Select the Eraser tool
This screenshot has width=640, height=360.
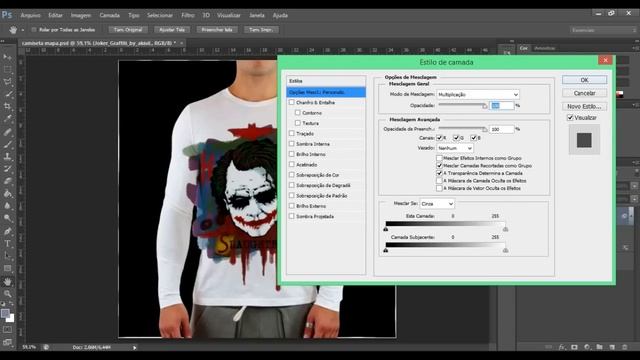(x=7, y=181)
